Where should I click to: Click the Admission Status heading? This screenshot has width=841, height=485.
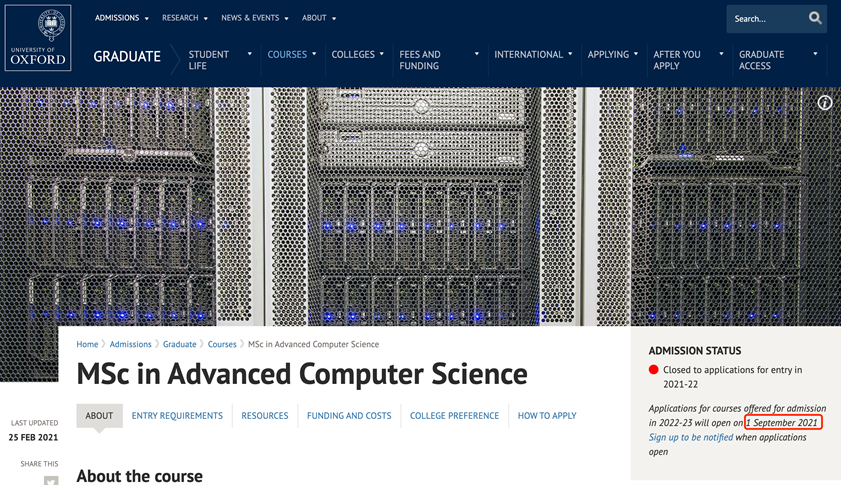(x=695, y=351)
